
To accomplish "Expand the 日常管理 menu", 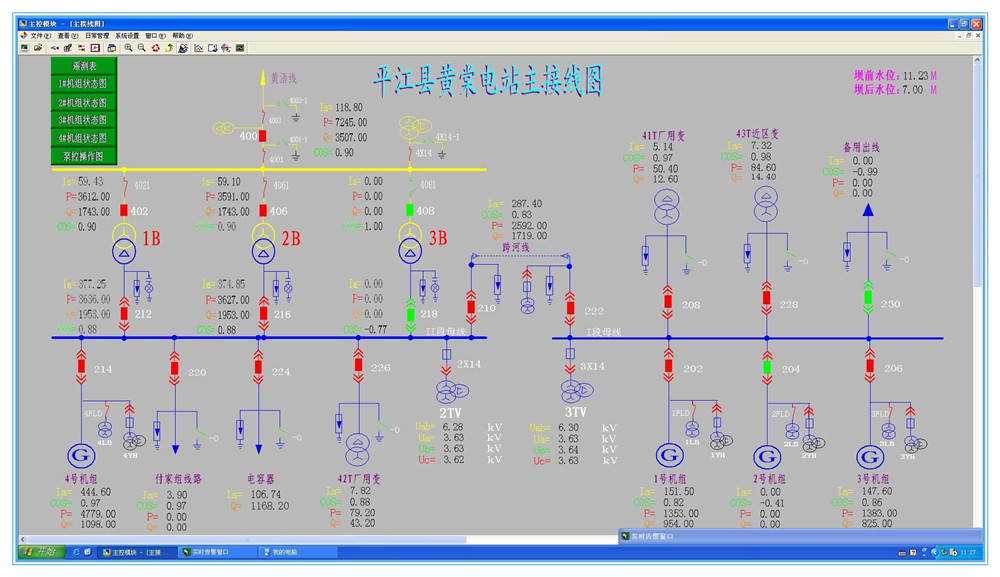I will pos(97,35).
